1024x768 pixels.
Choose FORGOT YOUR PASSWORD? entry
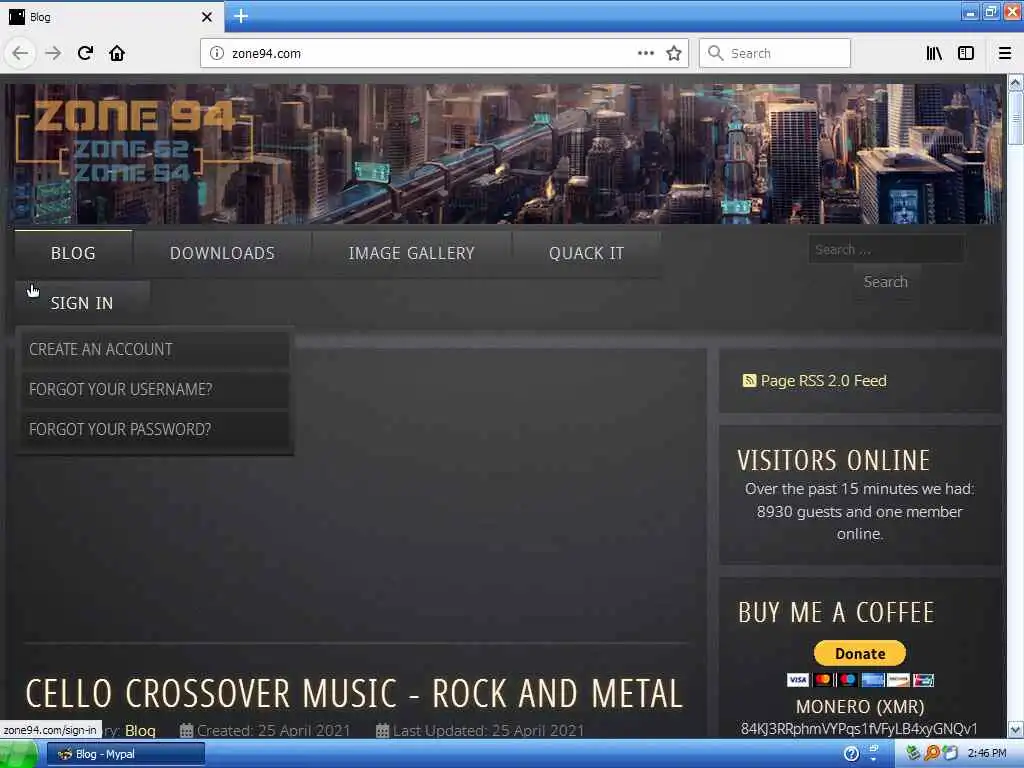click(155, 429)
